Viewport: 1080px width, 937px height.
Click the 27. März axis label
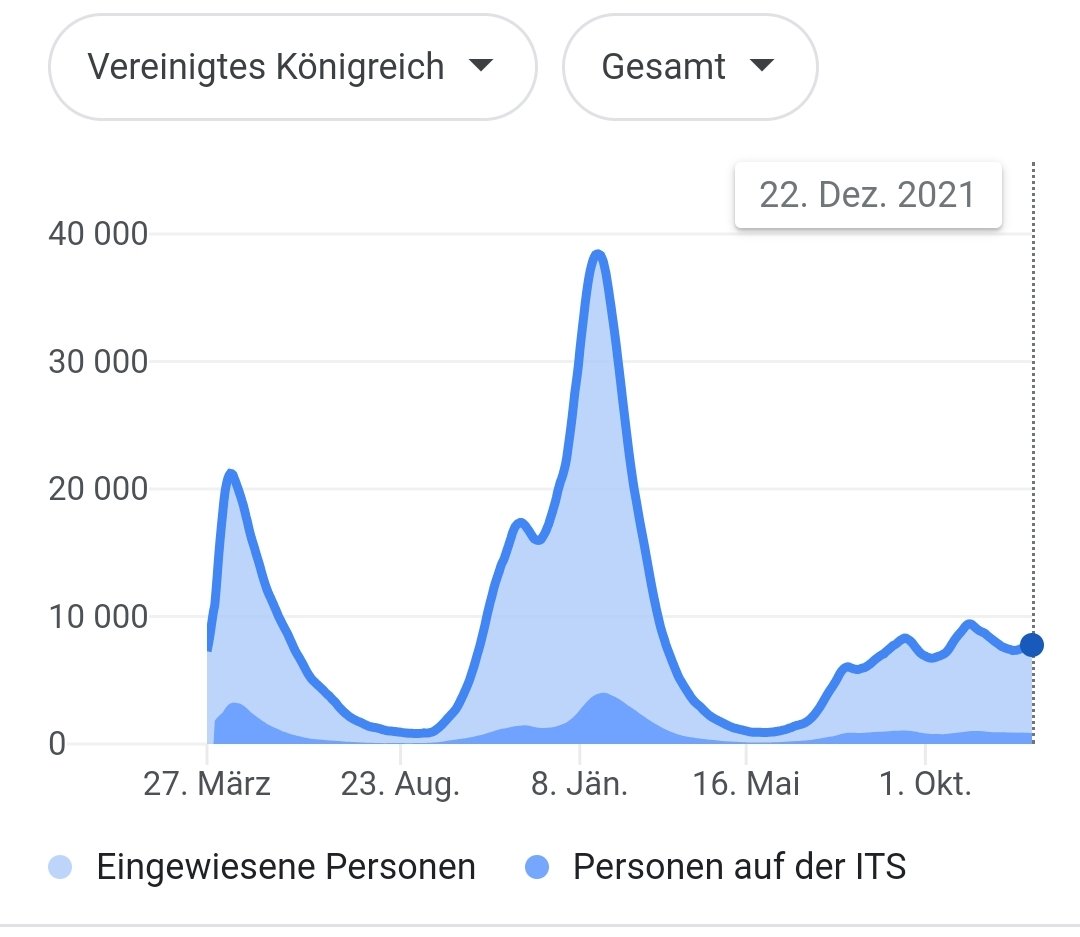pyautogui.click(x=207, y=784)
